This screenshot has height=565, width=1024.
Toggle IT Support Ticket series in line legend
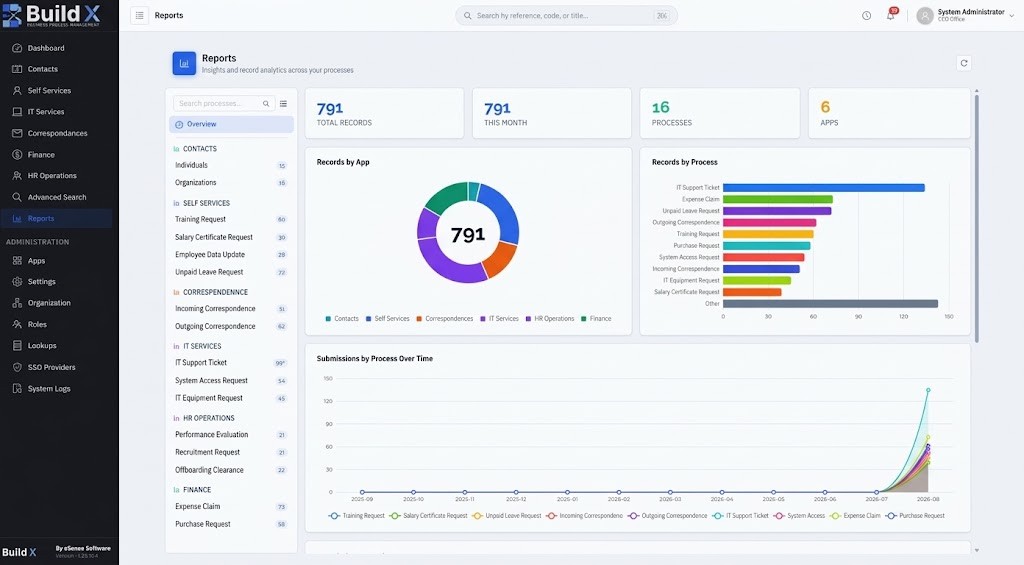coord(741,516)
